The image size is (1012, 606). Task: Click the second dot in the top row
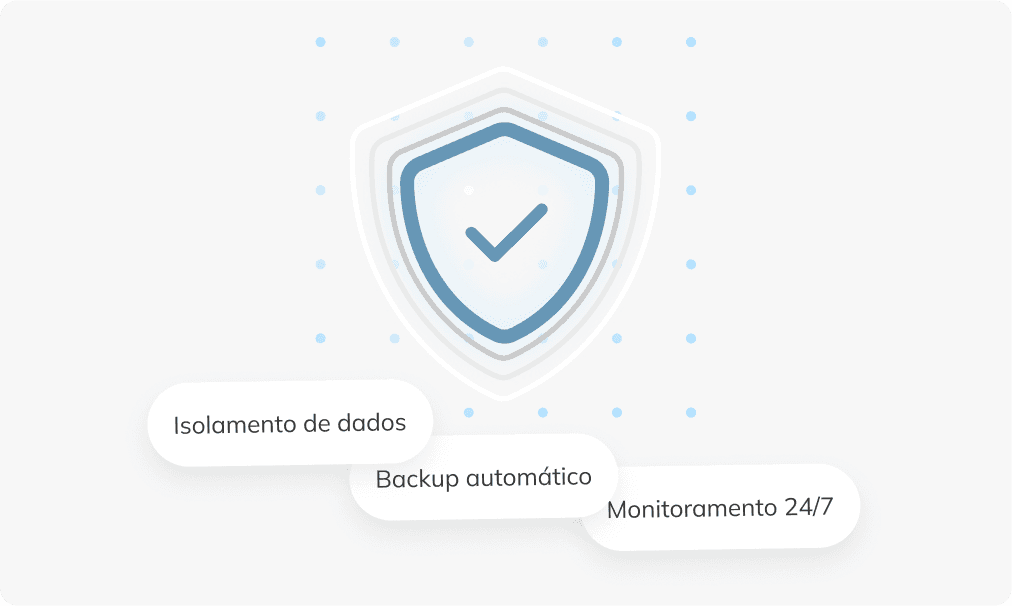pos(394,42)
